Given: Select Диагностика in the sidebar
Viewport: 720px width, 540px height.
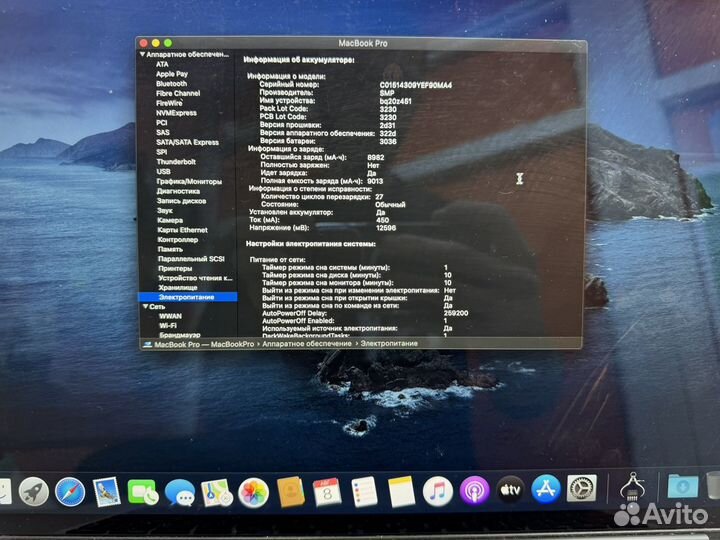Looking at the screenshot, I should point(178,191).
